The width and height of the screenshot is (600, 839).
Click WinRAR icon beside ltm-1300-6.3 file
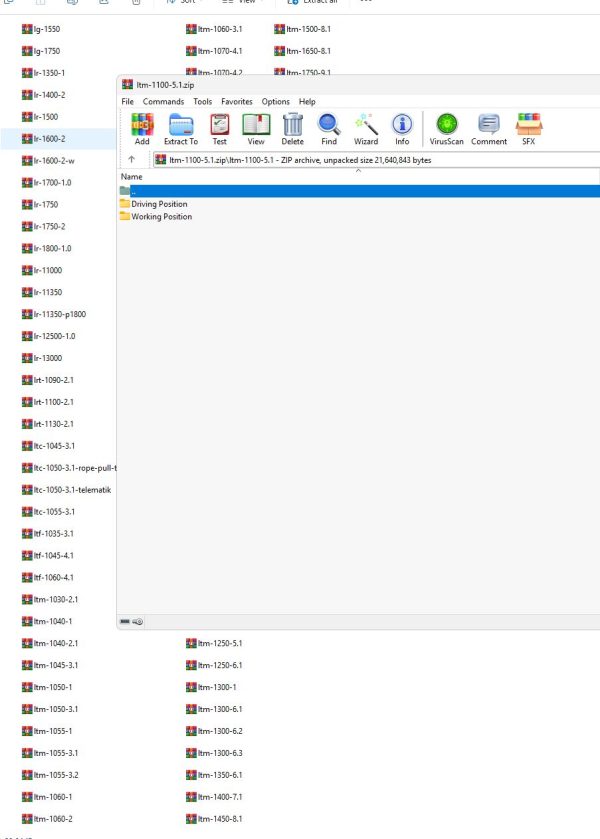(x=191, y=753)
